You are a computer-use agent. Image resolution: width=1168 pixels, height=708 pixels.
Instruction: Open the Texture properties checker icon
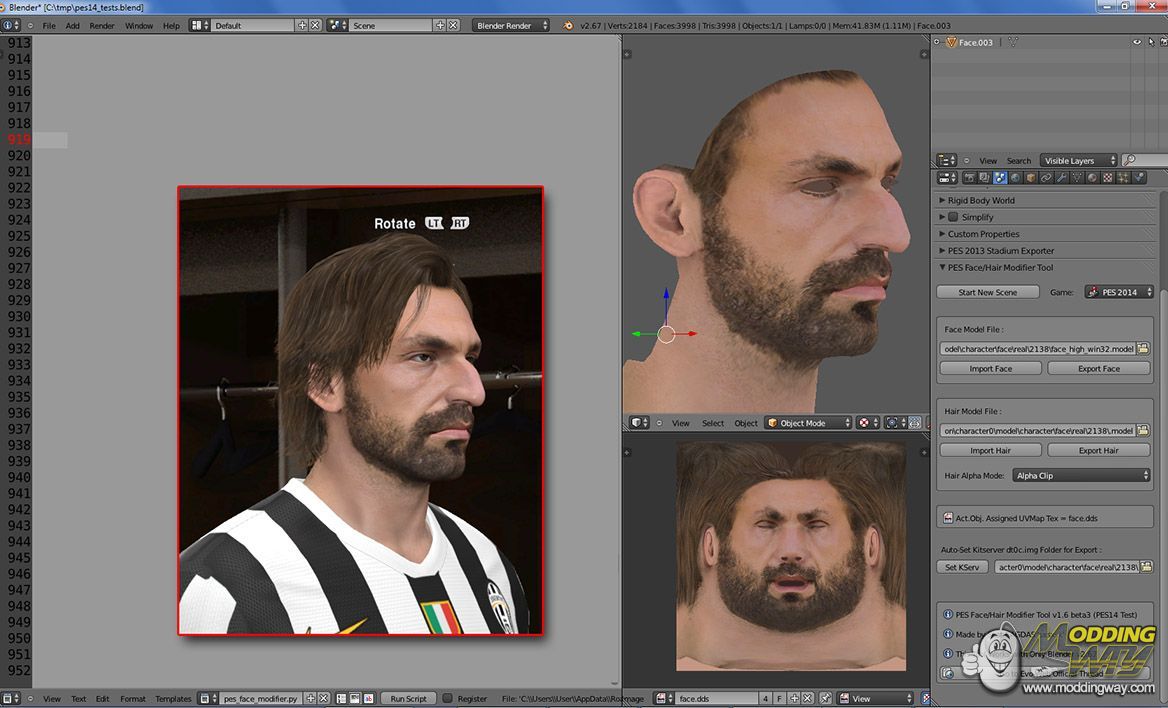(x=1107, y=178)
